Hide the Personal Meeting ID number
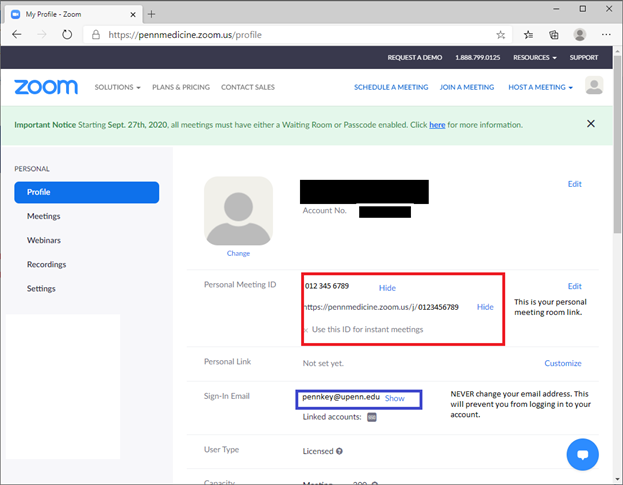This screenshot has height=485, width=623. [387, 288]
